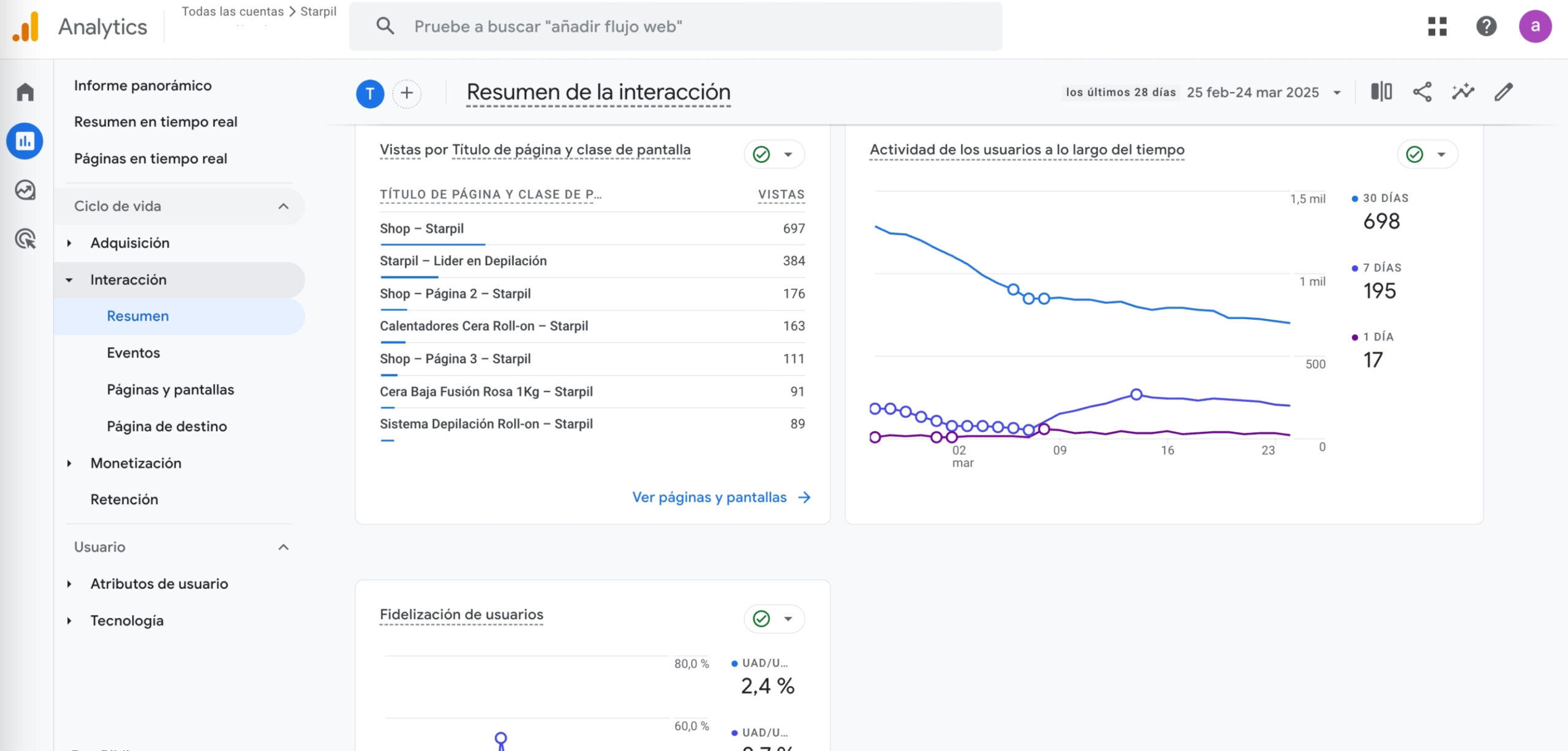Viewport: 1568px width, 751px height.
Task: Open Página de destino report
Action: click(167, 426)
